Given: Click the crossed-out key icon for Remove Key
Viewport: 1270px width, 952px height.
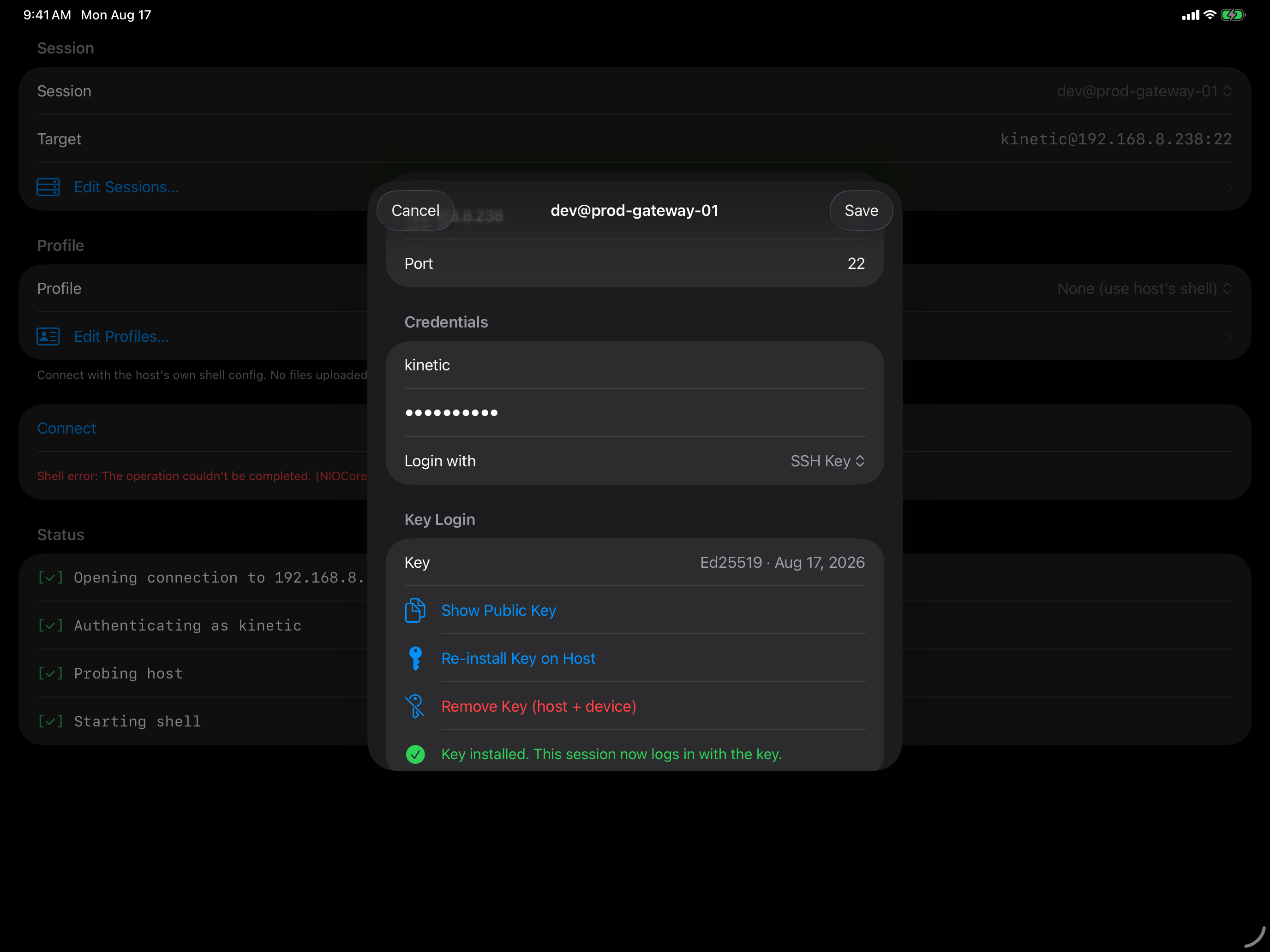Looking at the screenshot, I should pyautogui.click(x=414, y=707).
